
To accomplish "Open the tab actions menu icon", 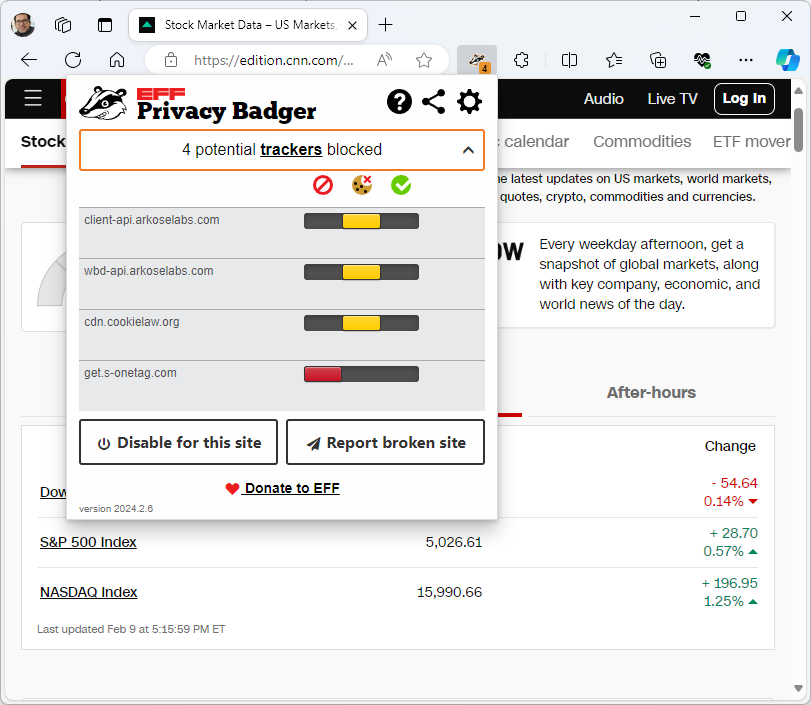I will point(105,25).
